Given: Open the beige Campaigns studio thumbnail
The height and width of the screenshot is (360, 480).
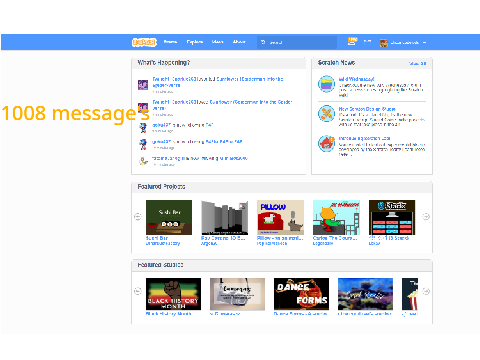Looking at the screenshot, I should point(237,294).
